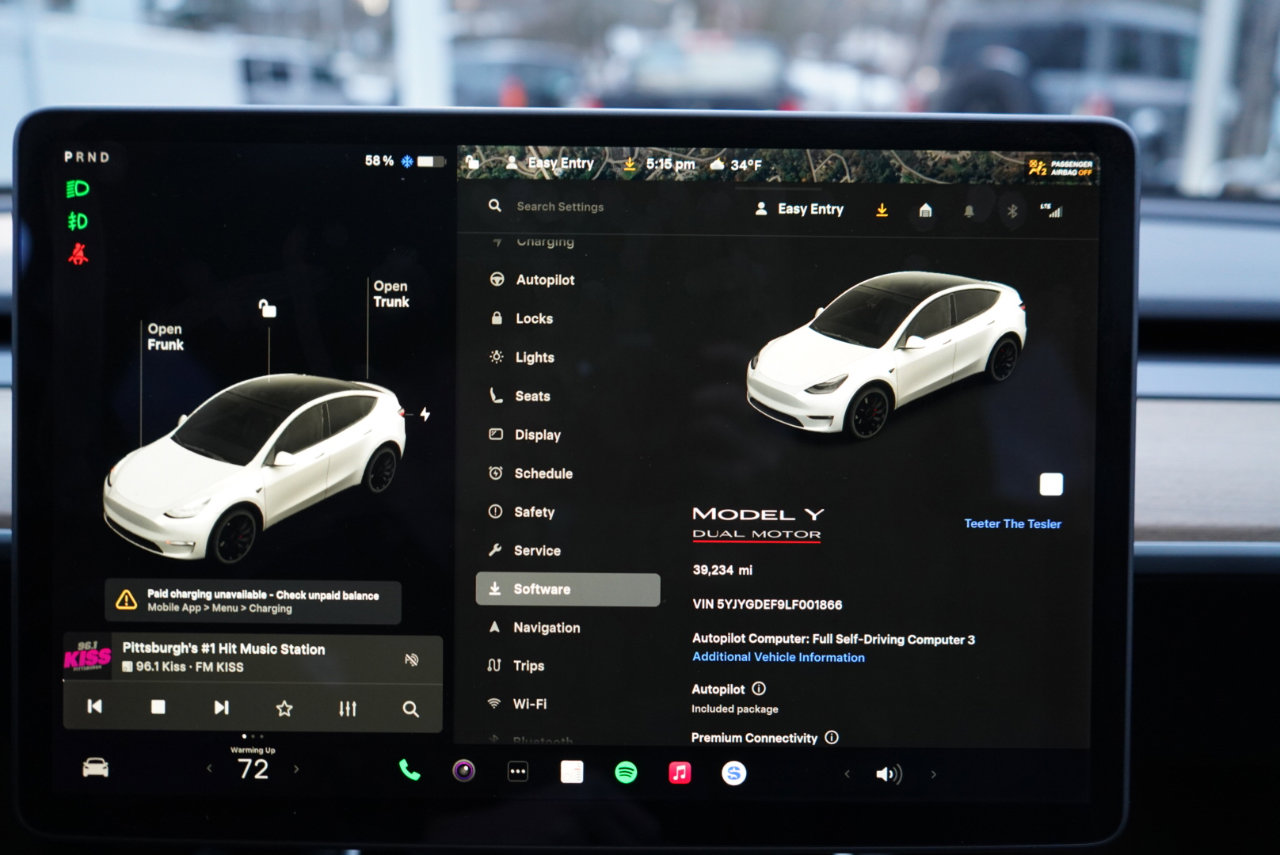1280x855 pixels.
Task: Tap the Bluetooth status icon in the header
Action: 1011,212
